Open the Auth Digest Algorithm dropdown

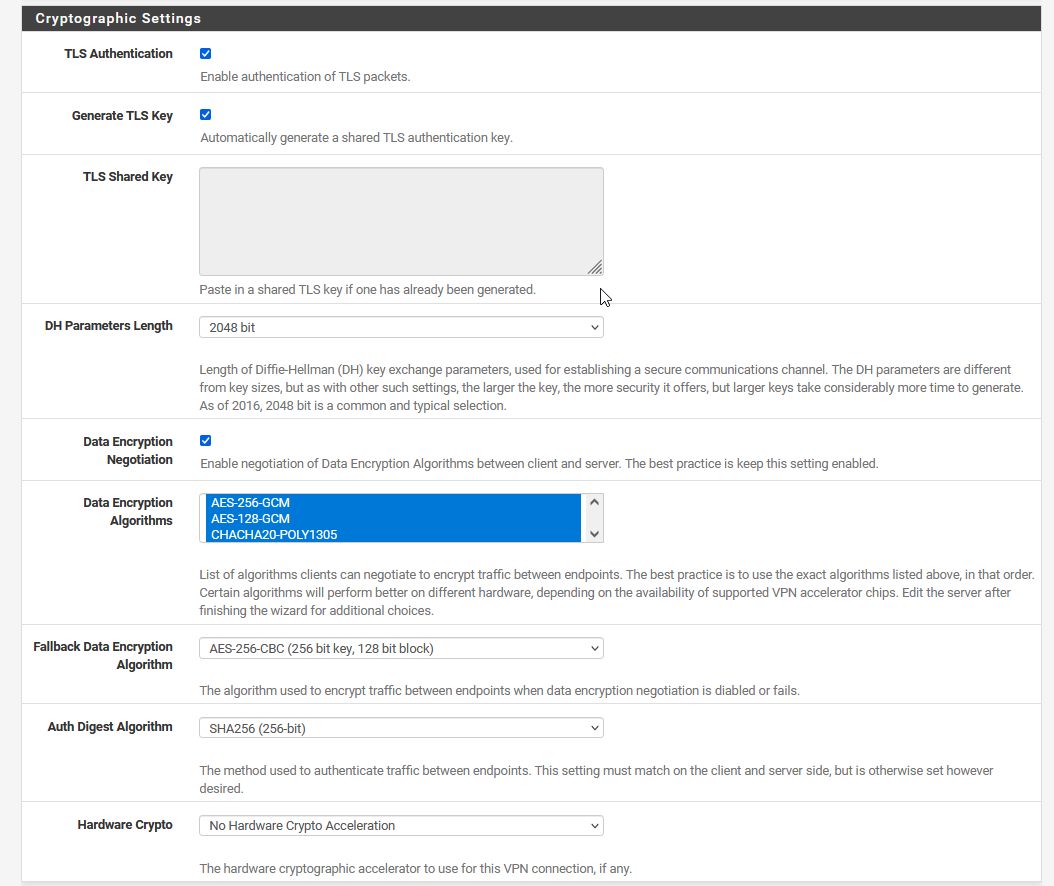[401, 728]
